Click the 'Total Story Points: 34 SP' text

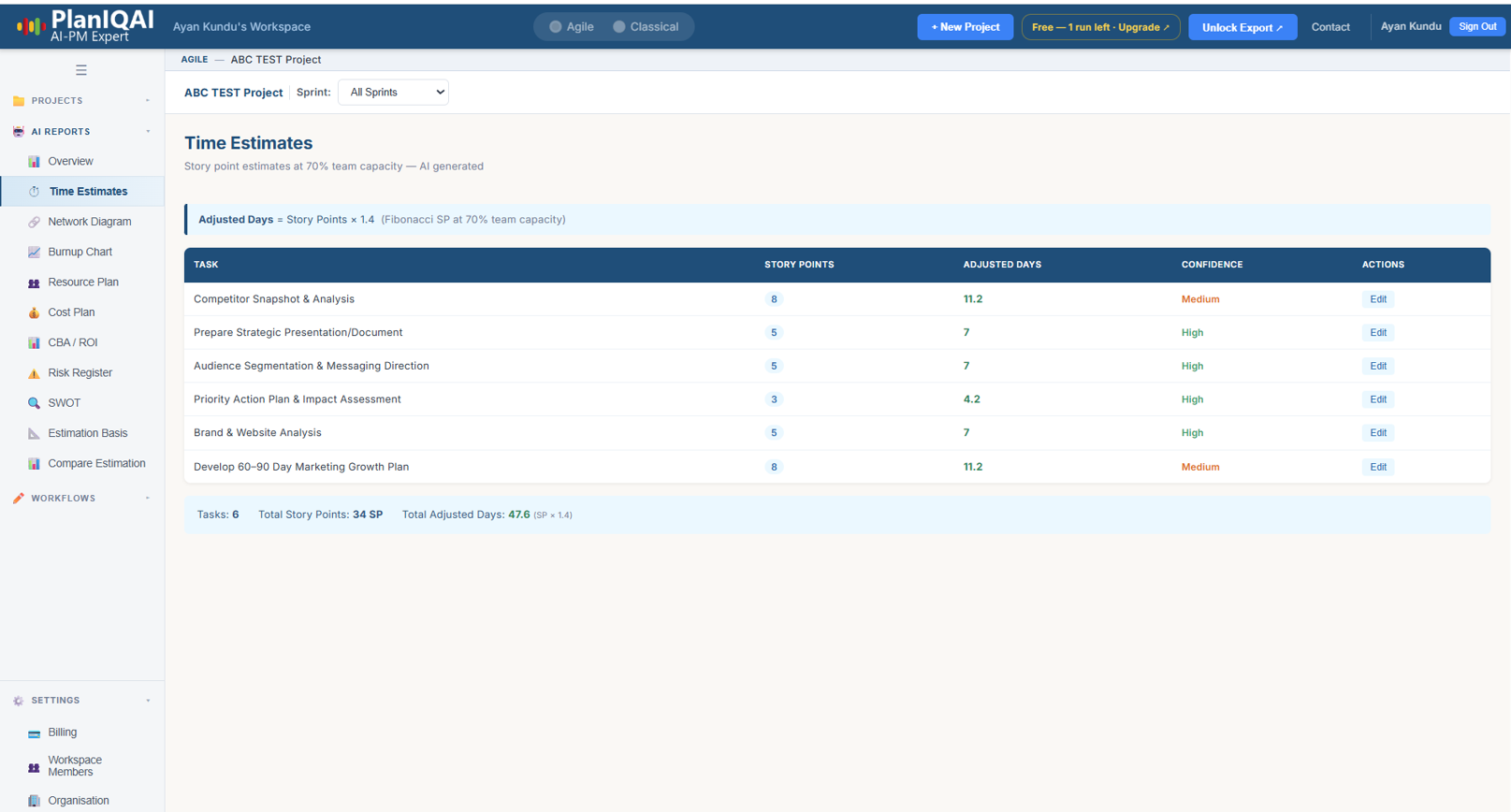pyautogui.click(x=320, y=515)
